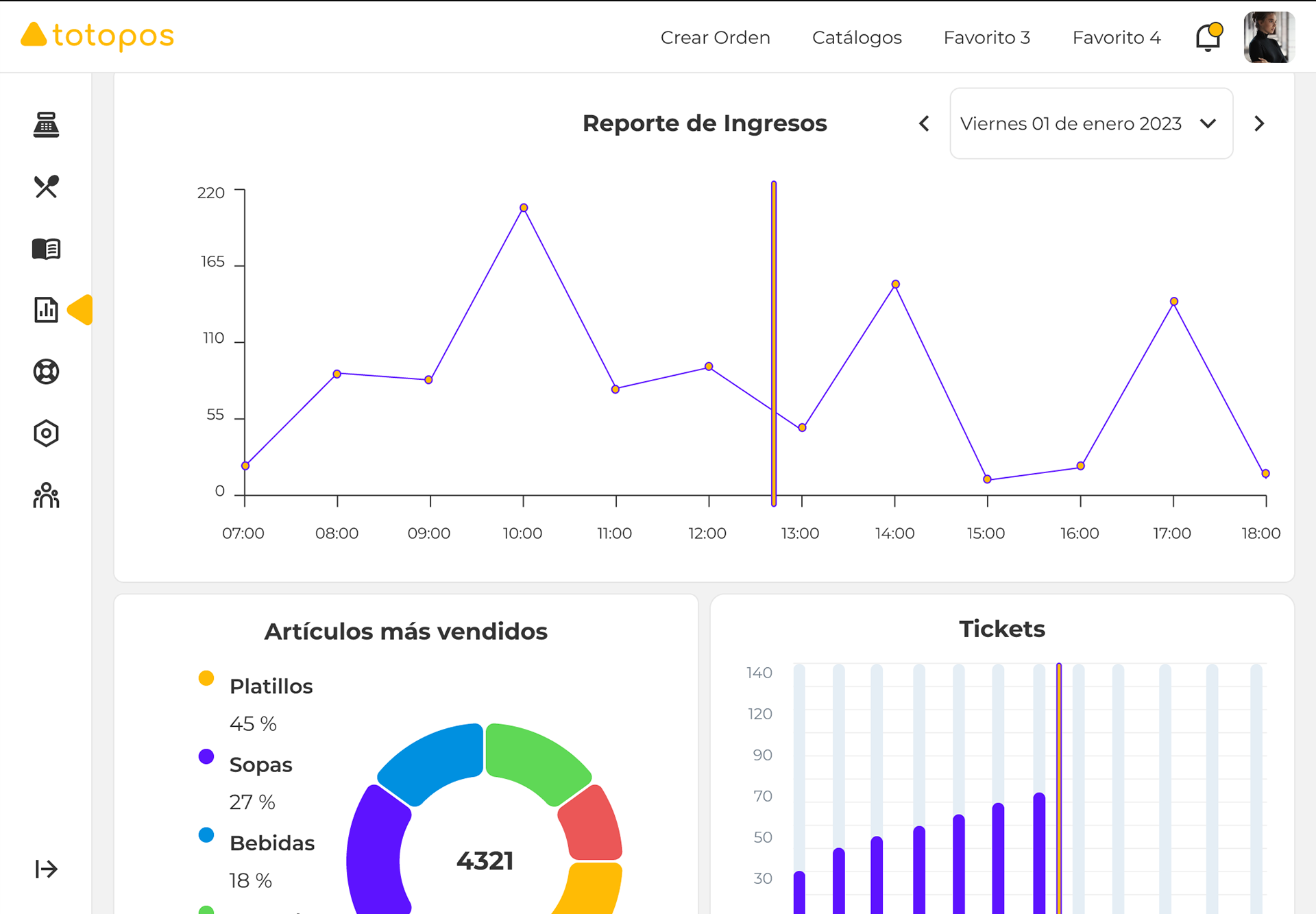Open Favorito 3 menu item
The width and height of the screenshot is (1316, 914).
point(987,38)
